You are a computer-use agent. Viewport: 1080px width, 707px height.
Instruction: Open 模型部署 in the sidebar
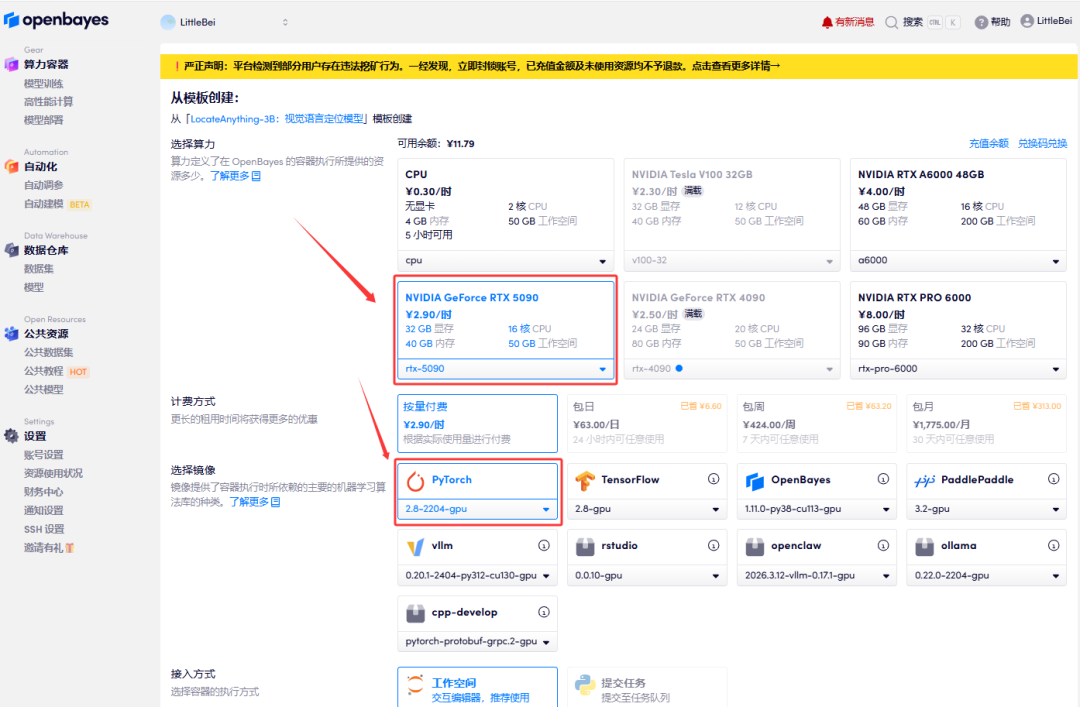coord(43,120)
